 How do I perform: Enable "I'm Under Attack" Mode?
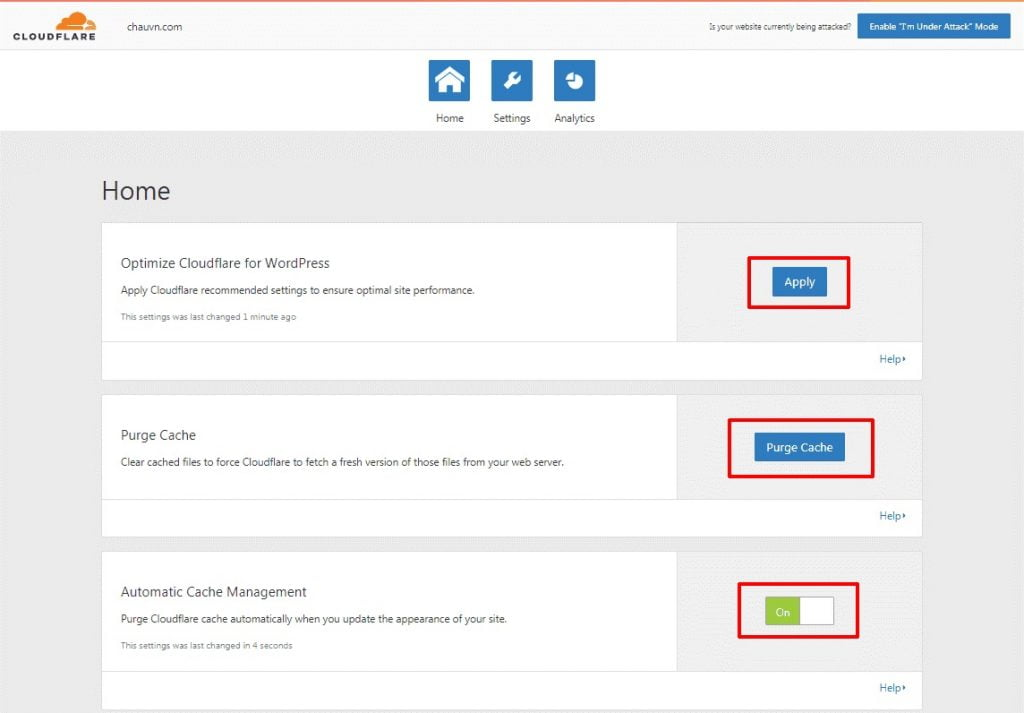[x=933, y=27]
